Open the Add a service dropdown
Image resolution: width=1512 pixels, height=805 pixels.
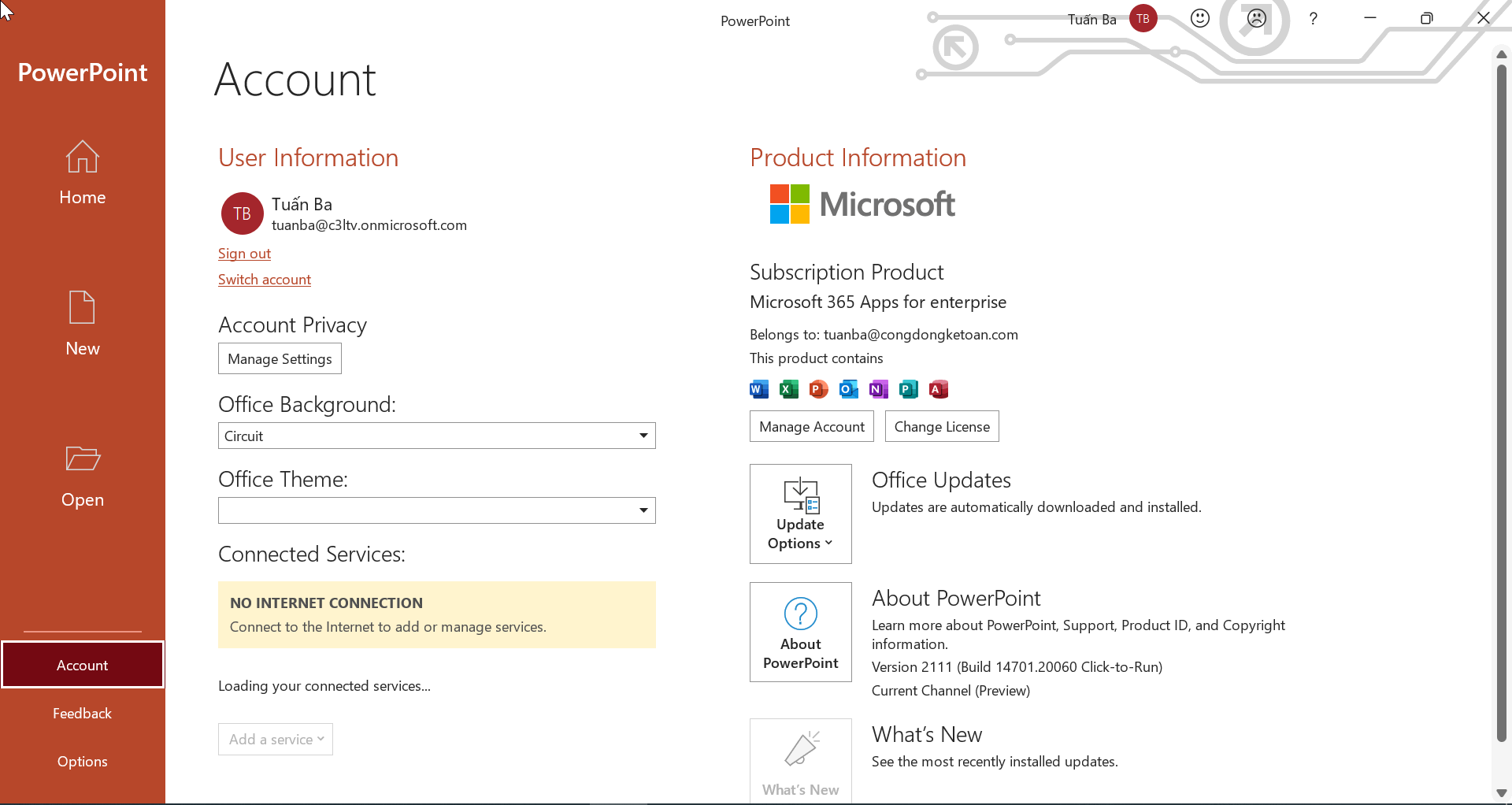276,739
